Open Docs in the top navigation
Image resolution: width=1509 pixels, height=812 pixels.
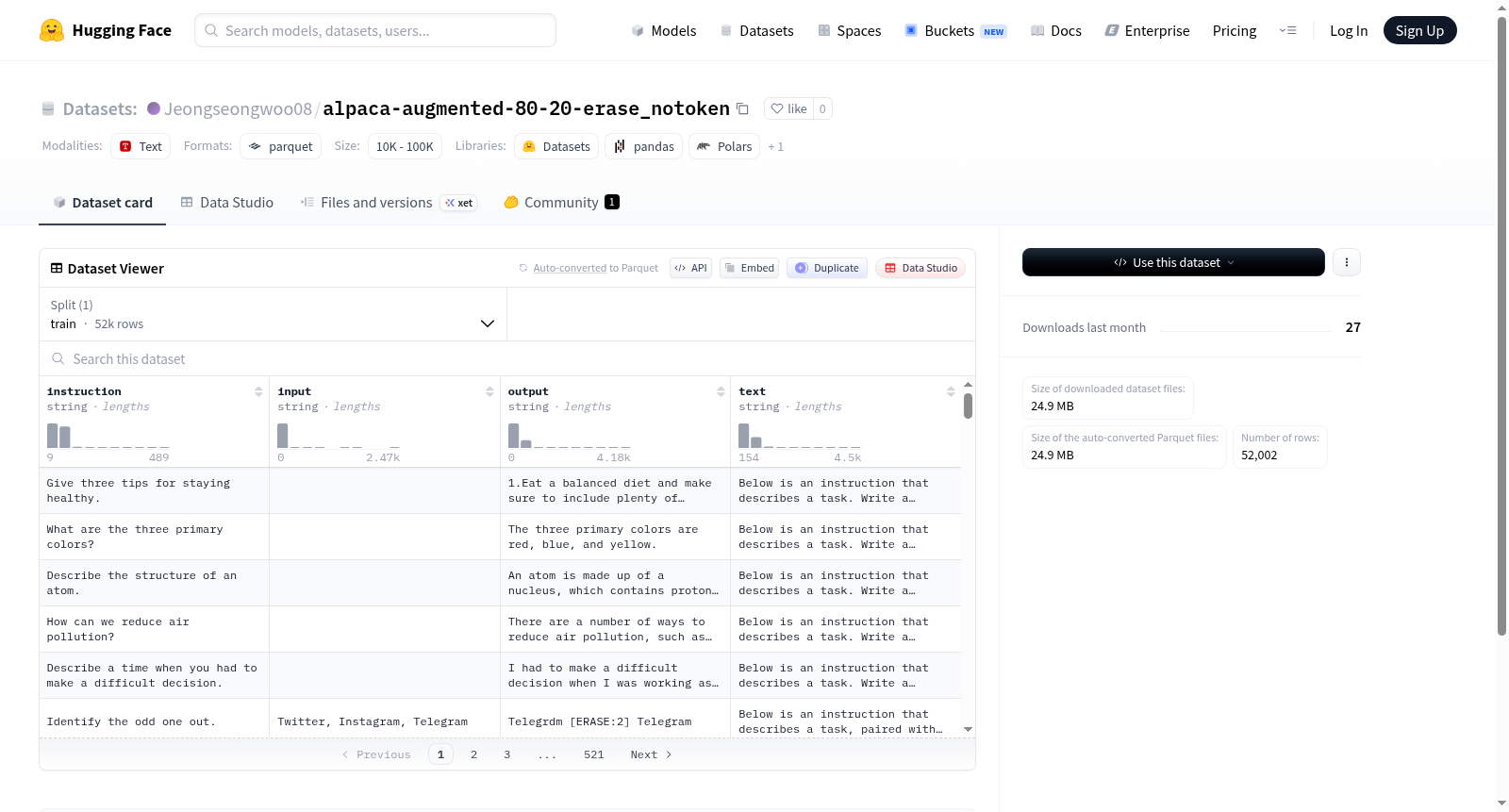click(x=1056, y=30)
